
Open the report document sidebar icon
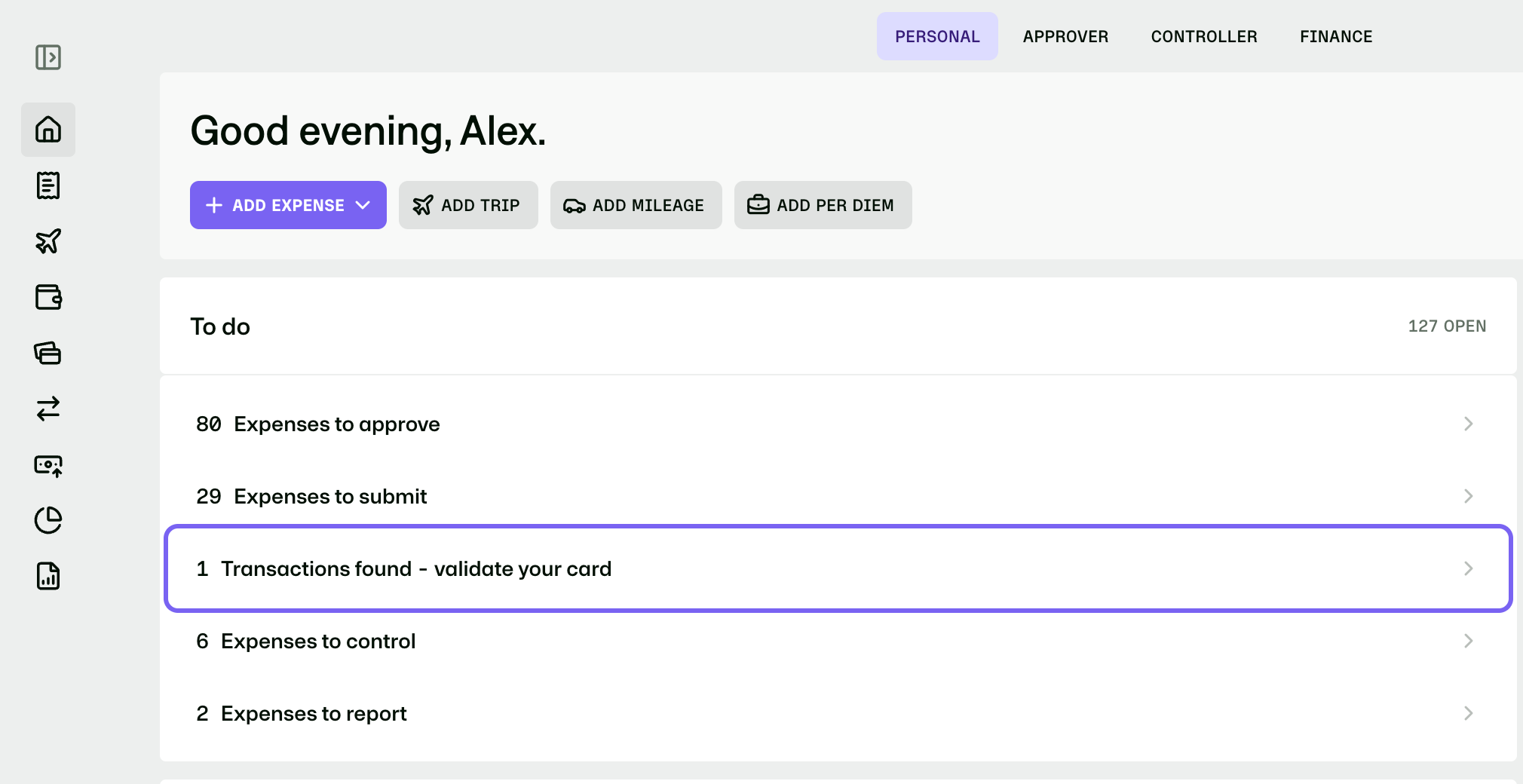tap(48, 576)
